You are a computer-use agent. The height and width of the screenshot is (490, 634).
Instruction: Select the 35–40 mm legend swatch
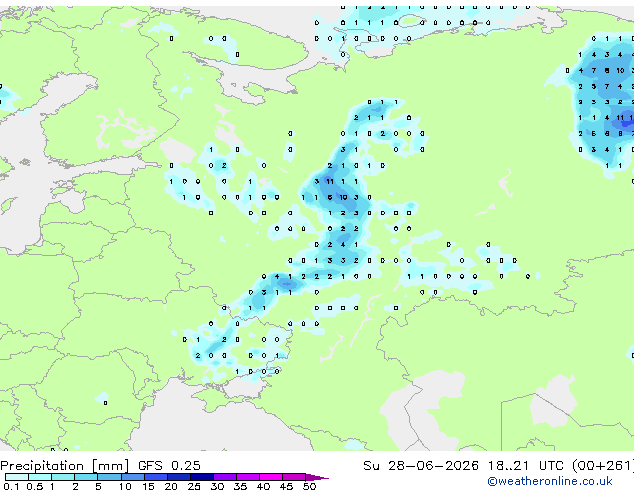tap(248, 477)
